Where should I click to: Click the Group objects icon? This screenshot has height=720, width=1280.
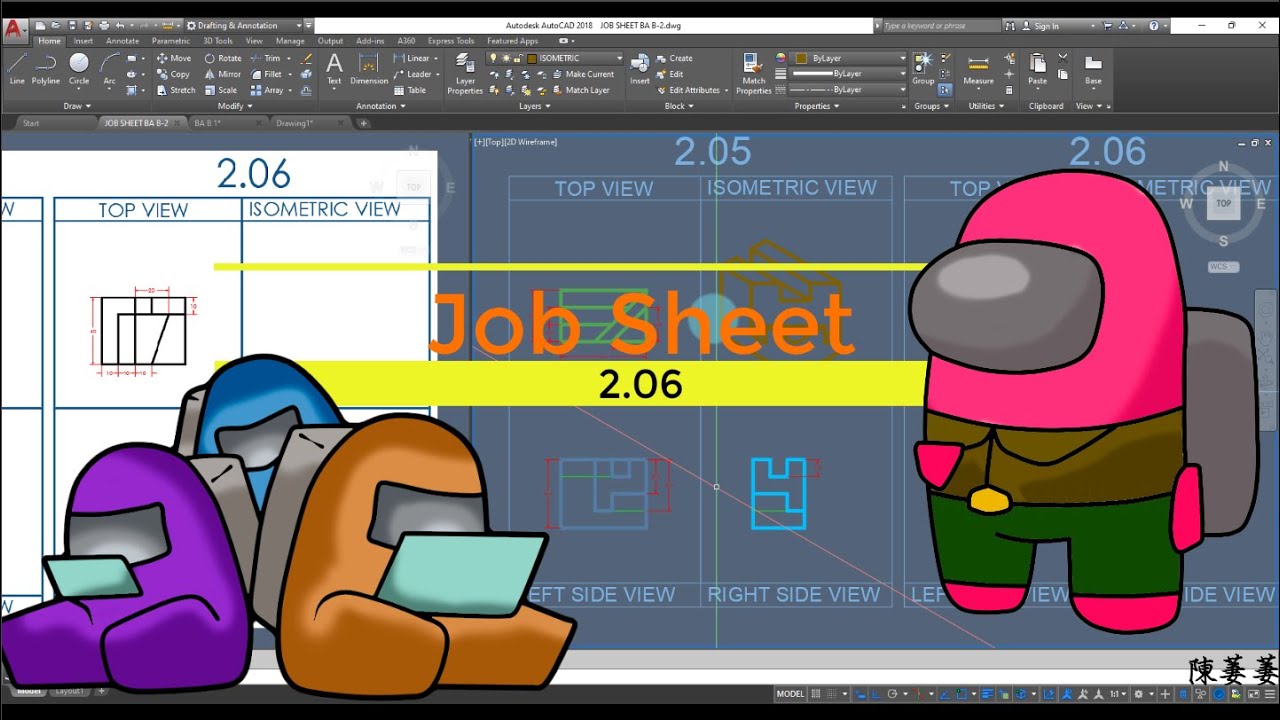click(x=923, y=68)
